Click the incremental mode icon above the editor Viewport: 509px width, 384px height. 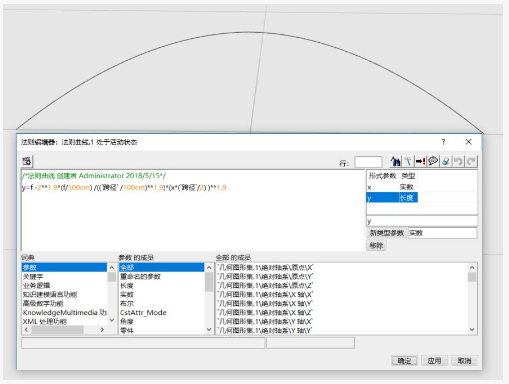27,161
